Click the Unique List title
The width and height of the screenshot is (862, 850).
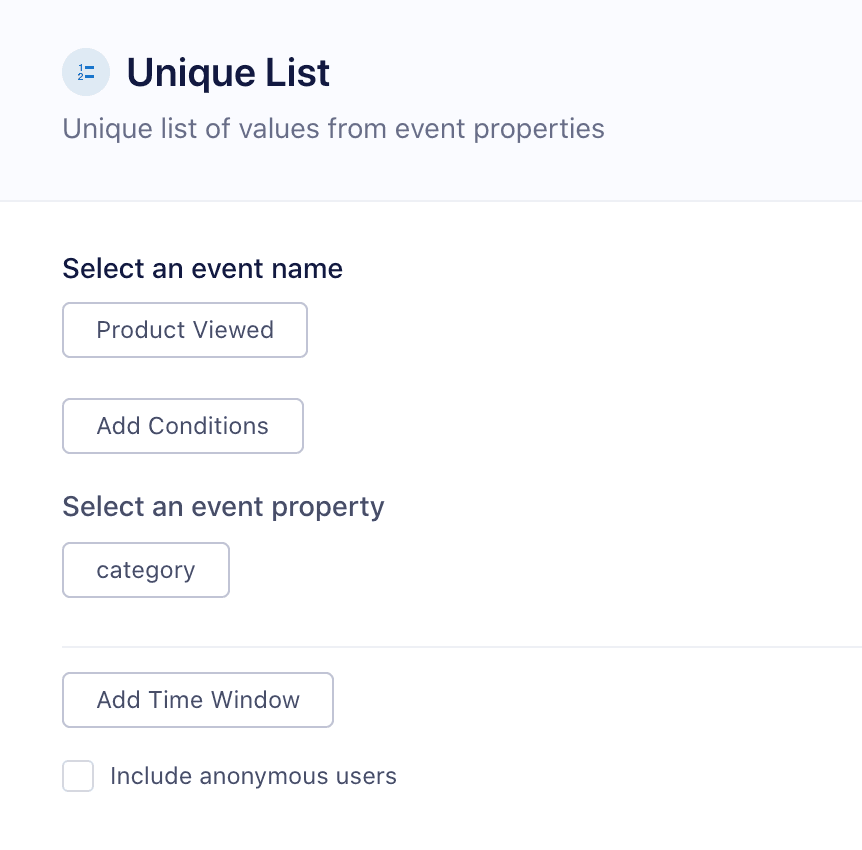[228, 72]
